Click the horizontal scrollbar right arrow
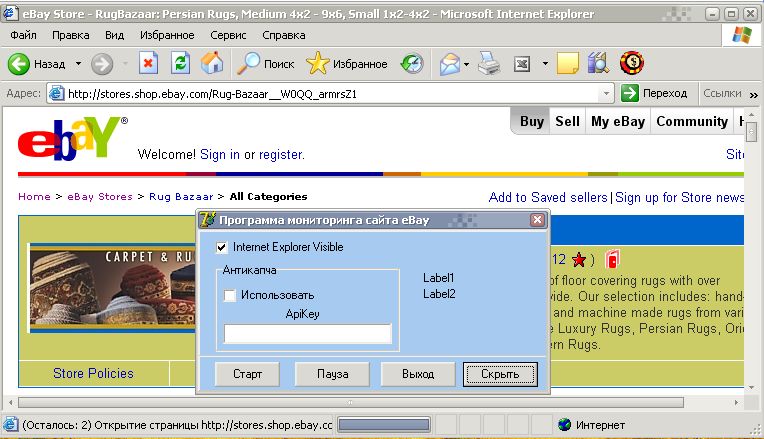764x439 pixels. (736, 402)
